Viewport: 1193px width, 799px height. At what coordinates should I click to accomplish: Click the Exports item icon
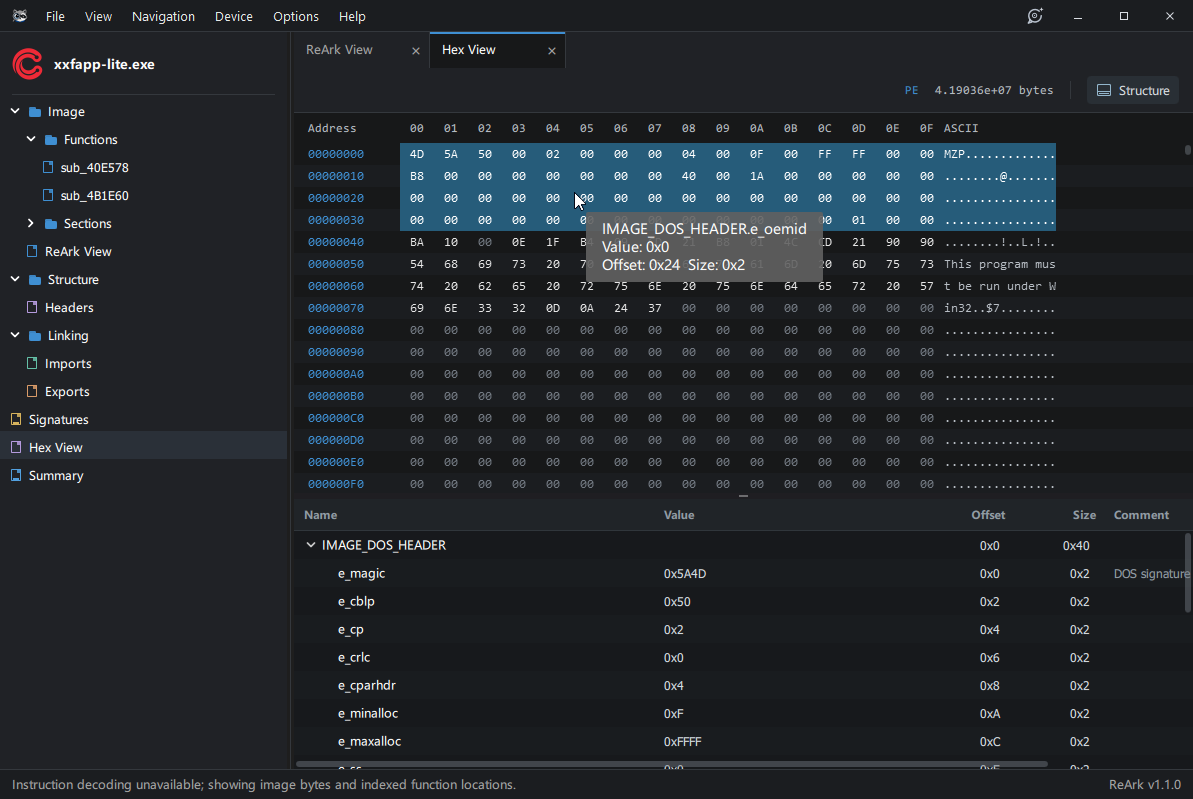pyautogui.click(x=32, y=391)
